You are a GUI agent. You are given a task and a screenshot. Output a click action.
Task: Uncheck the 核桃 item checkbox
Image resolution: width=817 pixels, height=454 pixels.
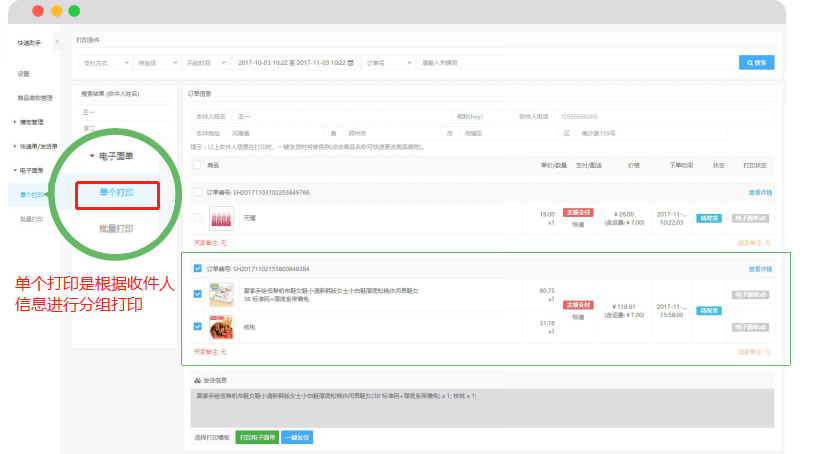pos(198,326)
